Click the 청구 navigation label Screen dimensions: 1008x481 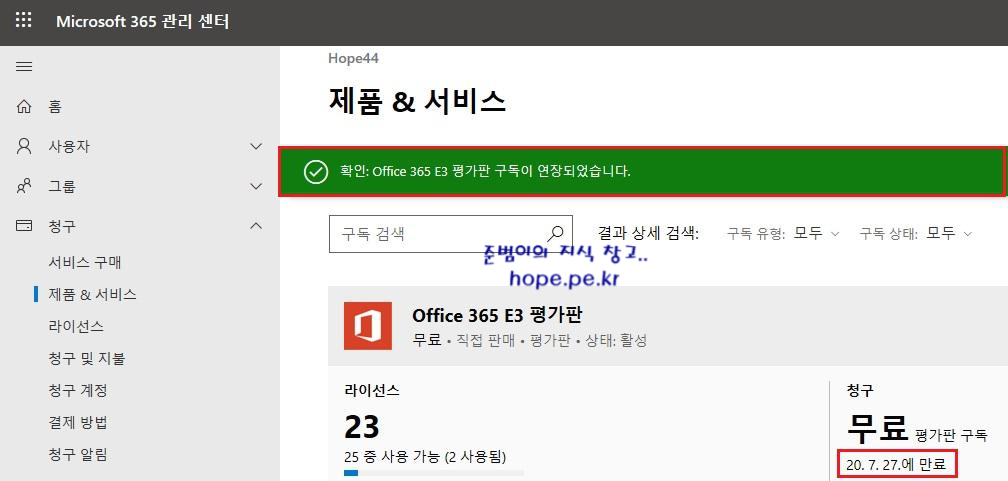pos(62,226)
